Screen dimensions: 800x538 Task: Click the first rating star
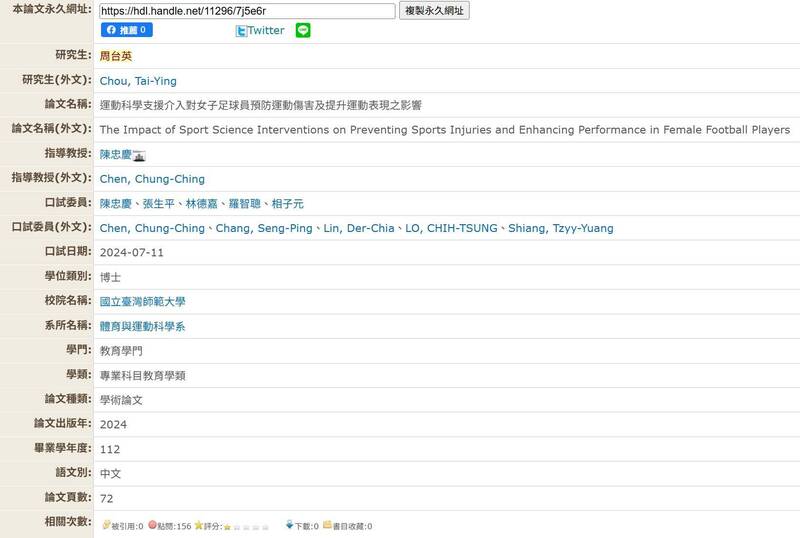(227, 526)
